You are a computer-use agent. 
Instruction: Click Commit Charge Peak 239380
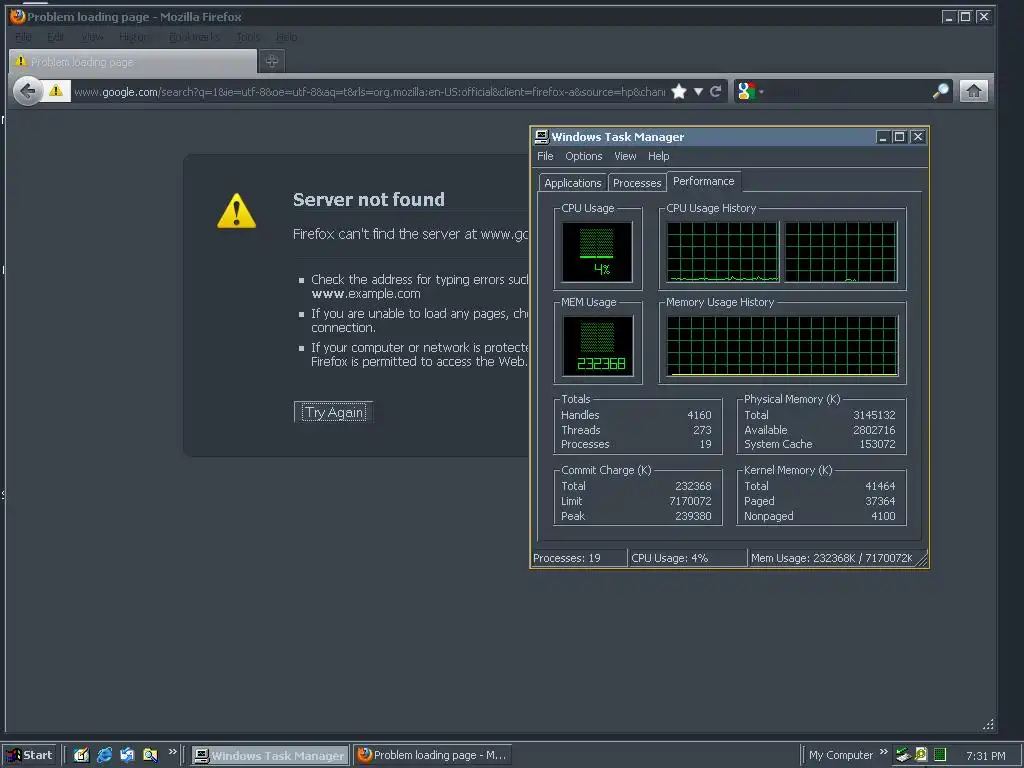[693, 516]
